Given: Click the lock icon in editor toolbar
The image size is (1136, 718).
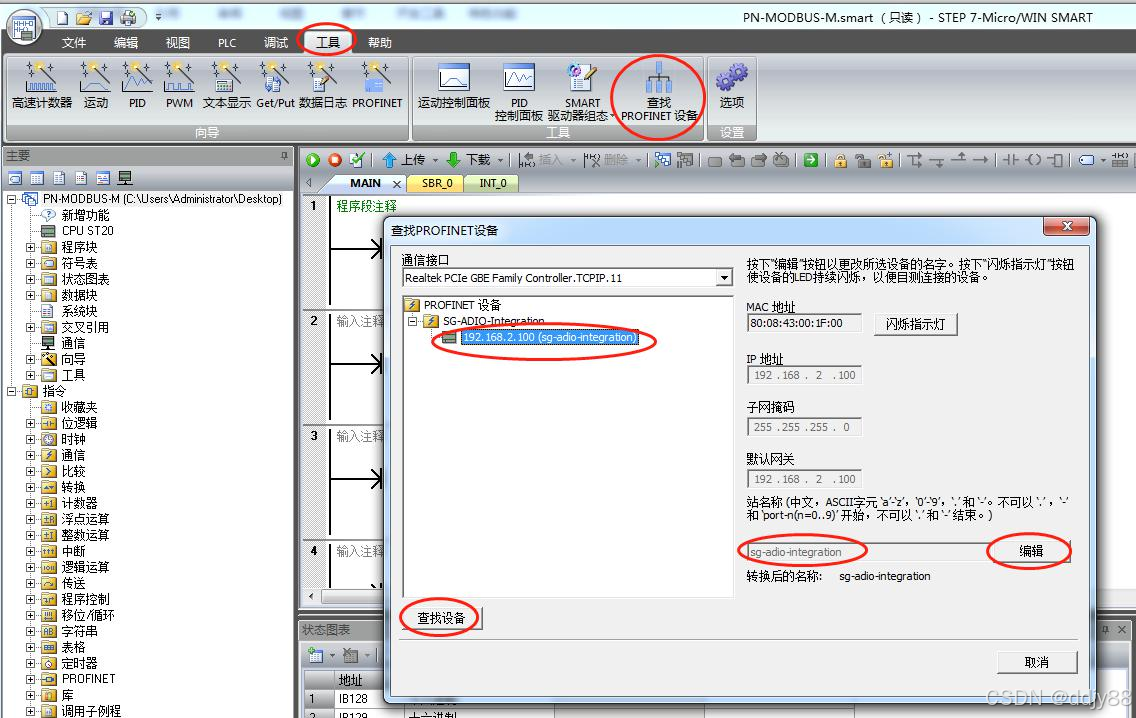Looking at the screenshot, I should (840, 160).
